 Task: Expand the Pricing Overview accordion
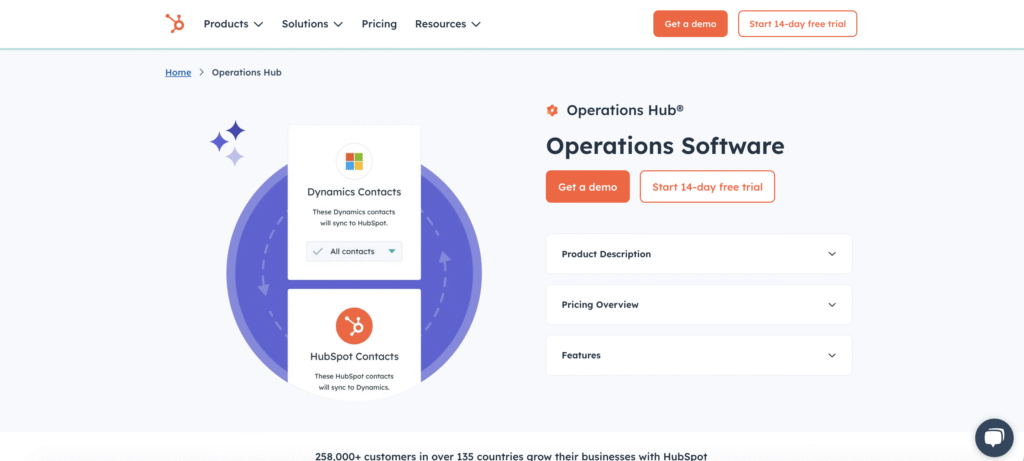click(x=699, y=304)
